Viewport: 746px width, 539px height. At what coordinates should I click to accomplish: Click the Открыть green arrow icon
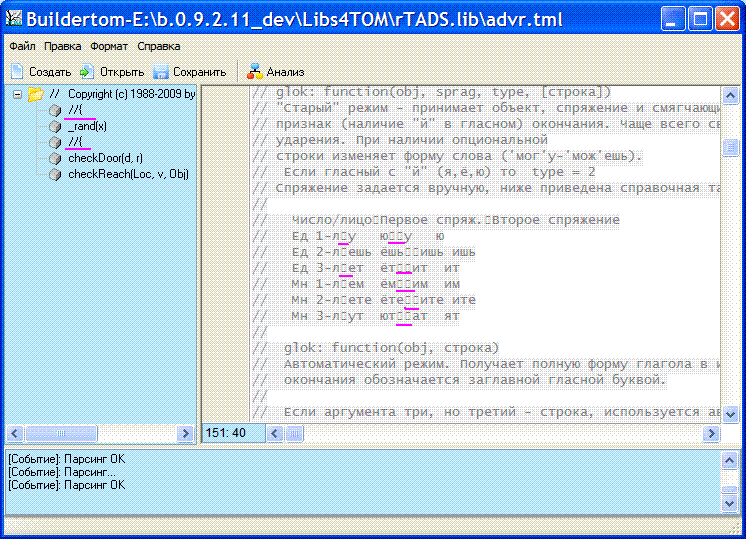87,72
